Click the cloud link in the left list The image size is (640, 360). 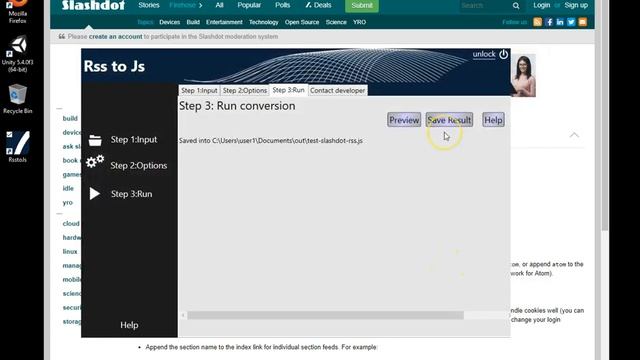(71, 224)
